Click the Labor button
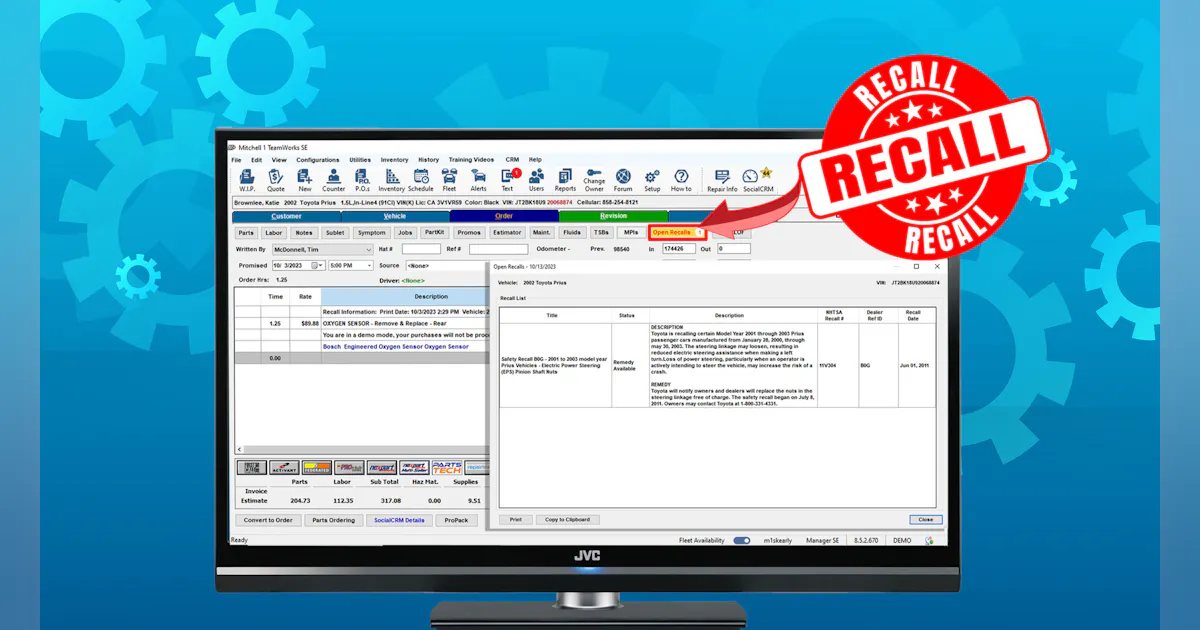 274,232
